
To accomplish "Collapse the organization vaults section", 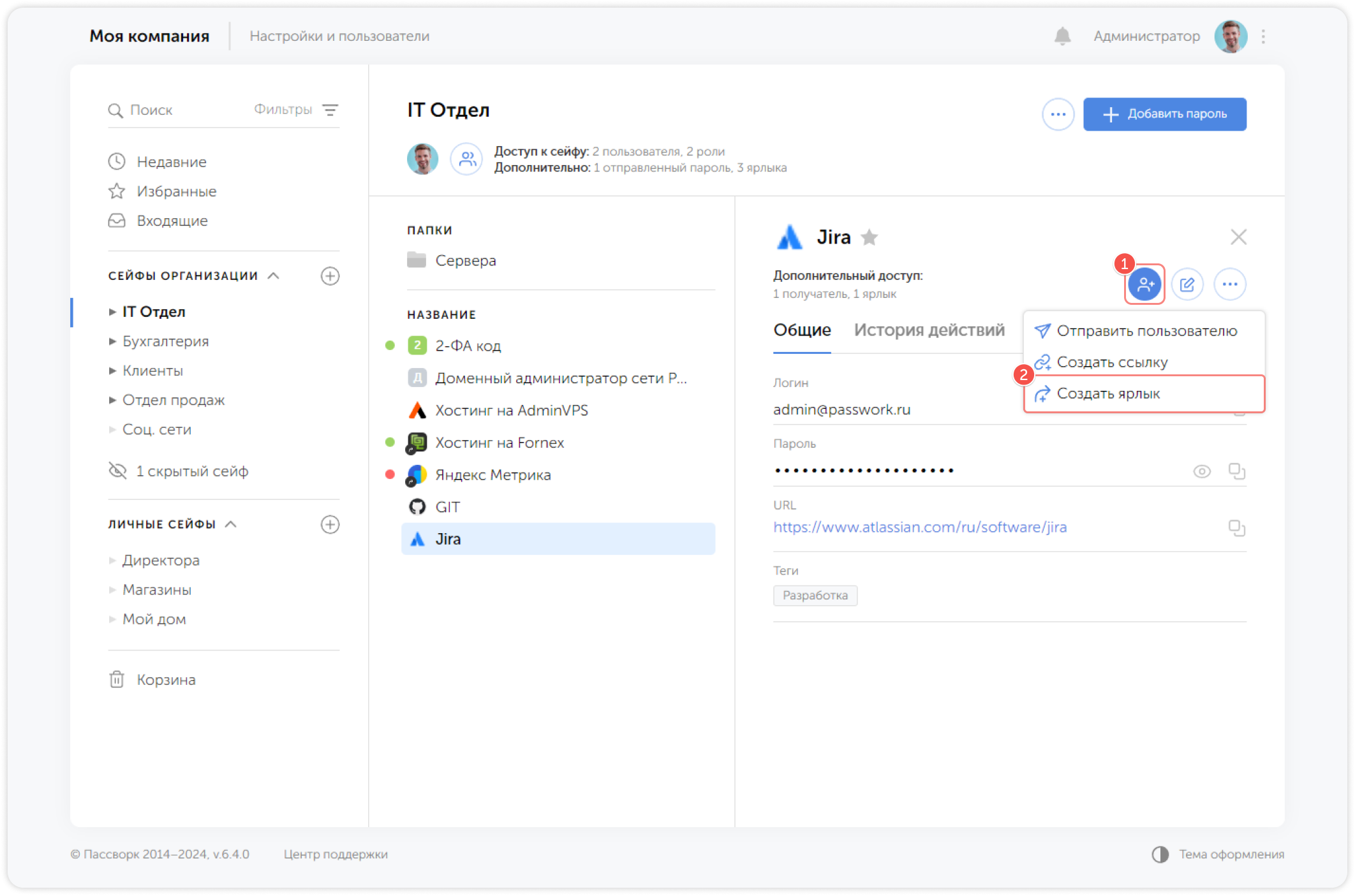I will coord(274,276).
